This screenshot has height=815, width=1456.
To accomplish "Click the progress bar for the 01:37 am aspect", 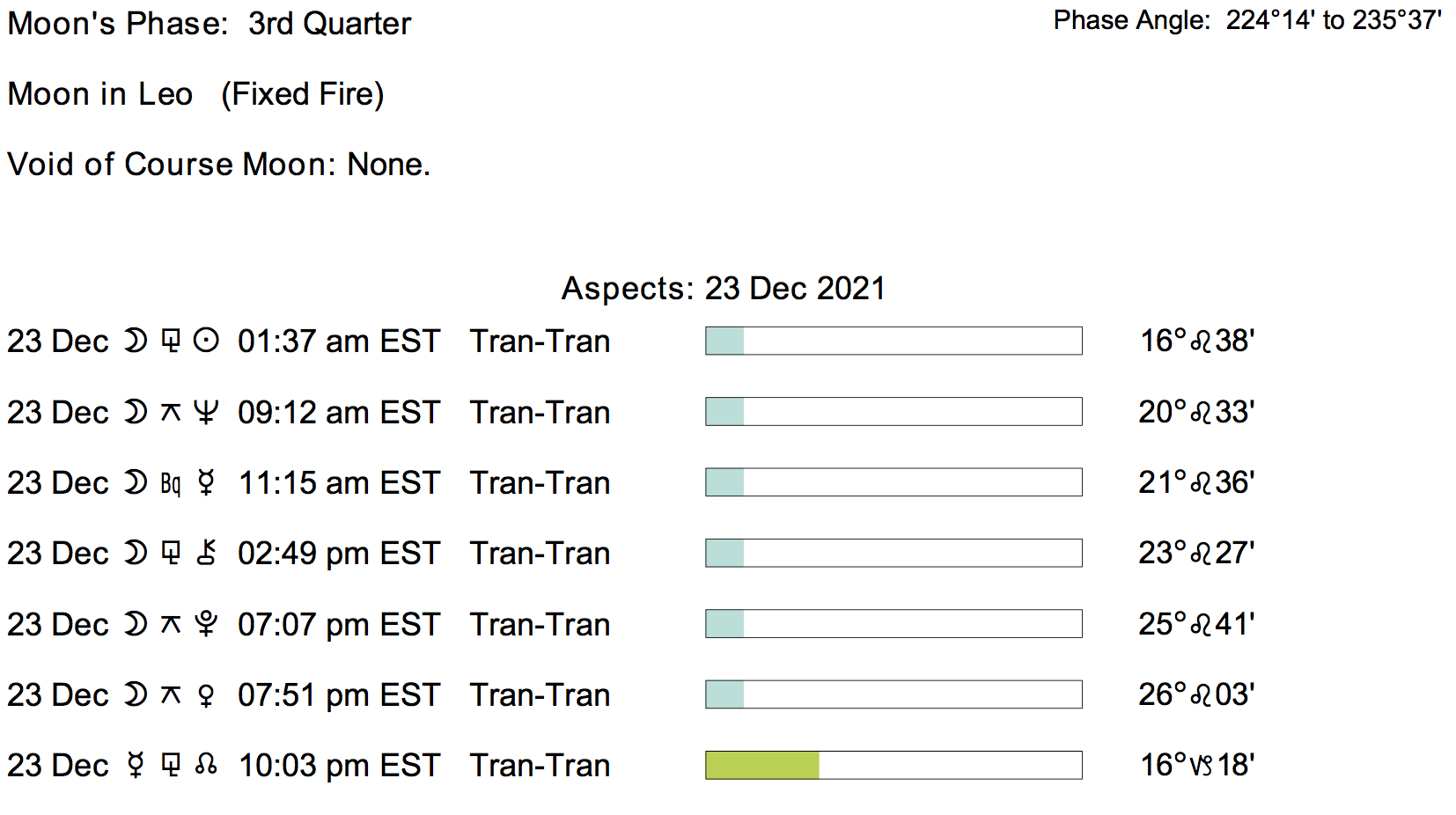I will tap(893, 341).
